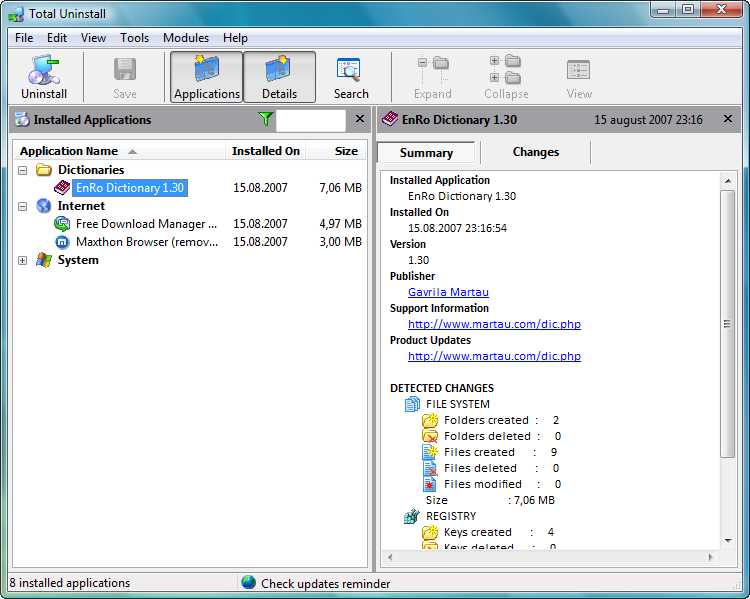
Task: Click the summary vertical scrollbar thumb
Action: 728,324
